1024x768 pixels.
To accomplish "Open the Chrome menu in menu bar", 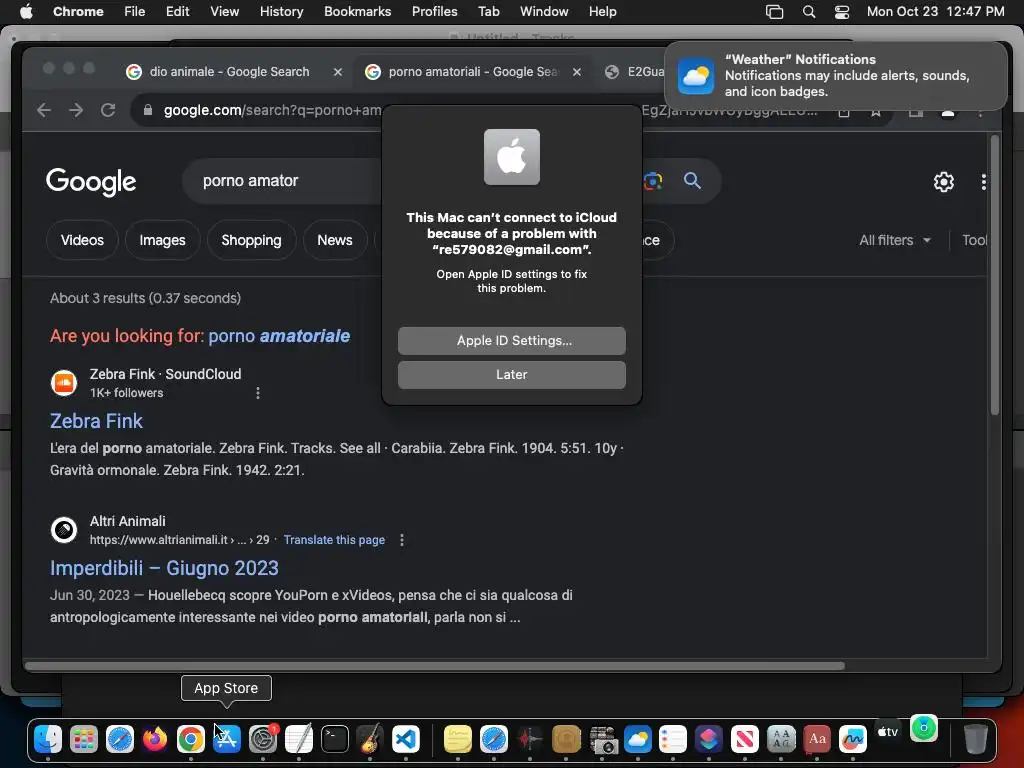I will point(78,12).
